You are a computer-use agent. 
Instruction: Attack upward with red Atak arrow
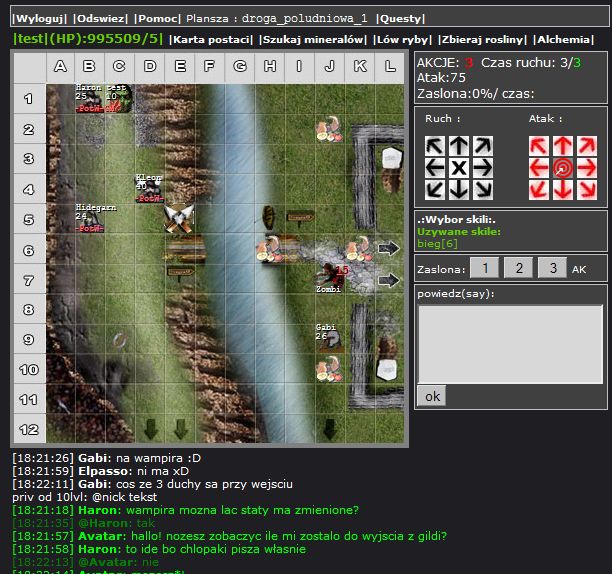(563, 146)
